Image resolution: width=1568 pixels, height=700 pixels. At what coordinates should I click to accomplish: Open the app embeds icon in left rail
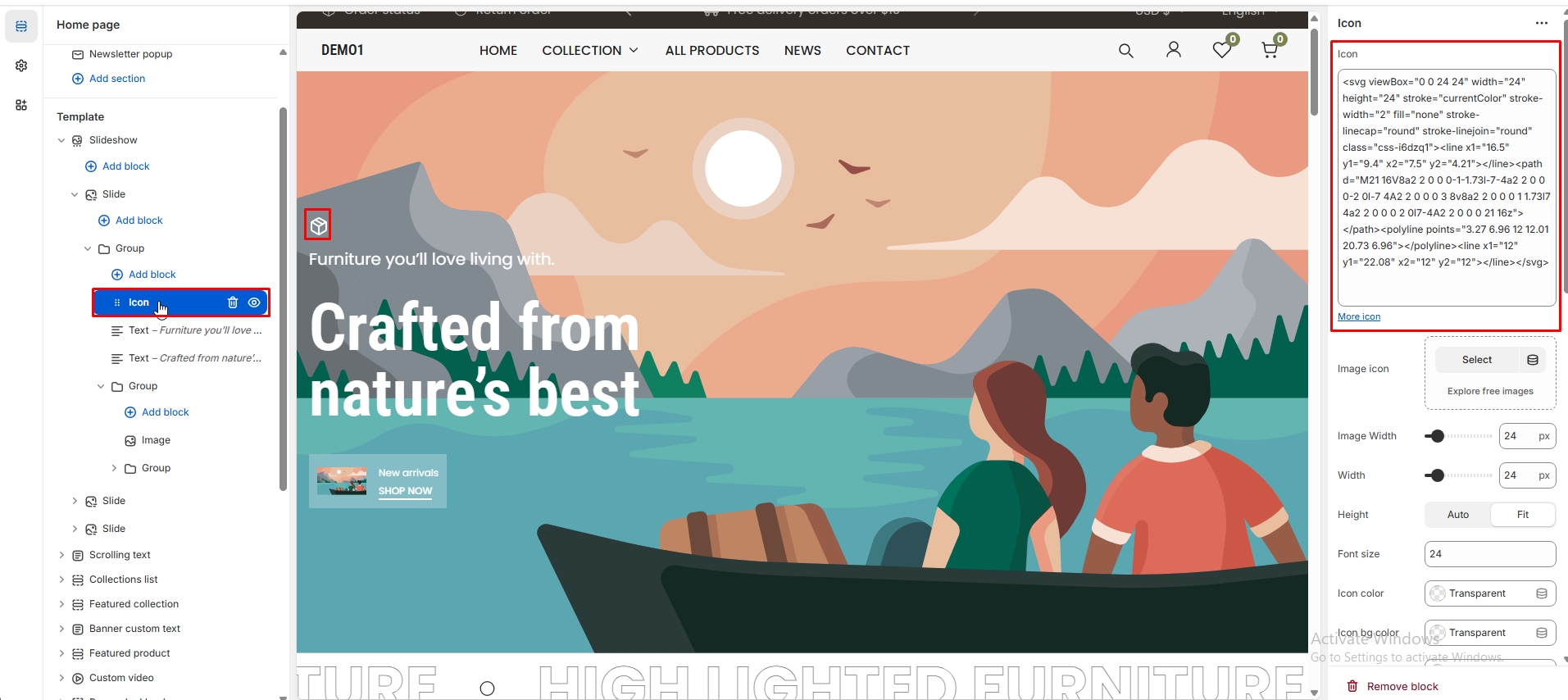[x=21, y=105]
